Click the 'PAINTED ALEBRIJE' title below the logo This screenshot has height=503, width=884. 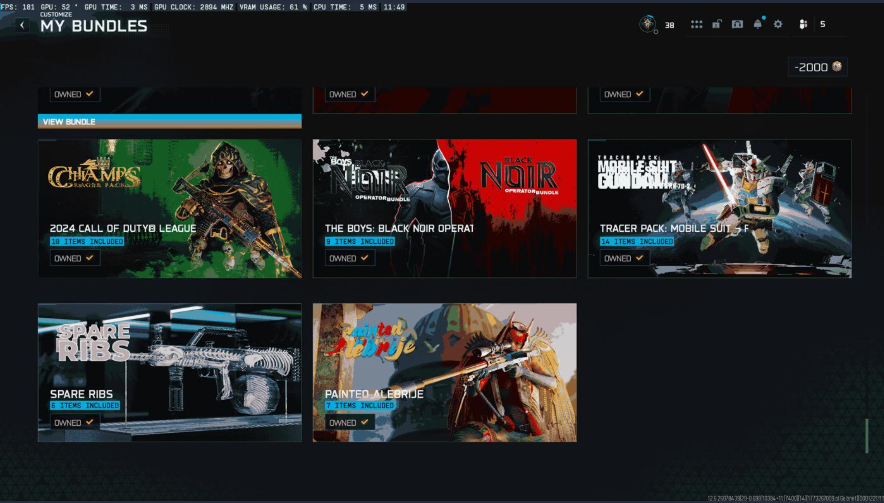pyautogui.click(x=374, y=394)
